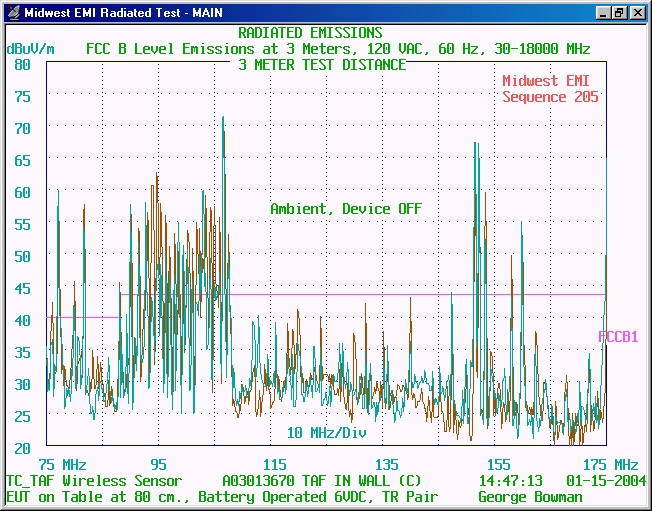Click the 'dBuV/m' axis unit label

30,49
